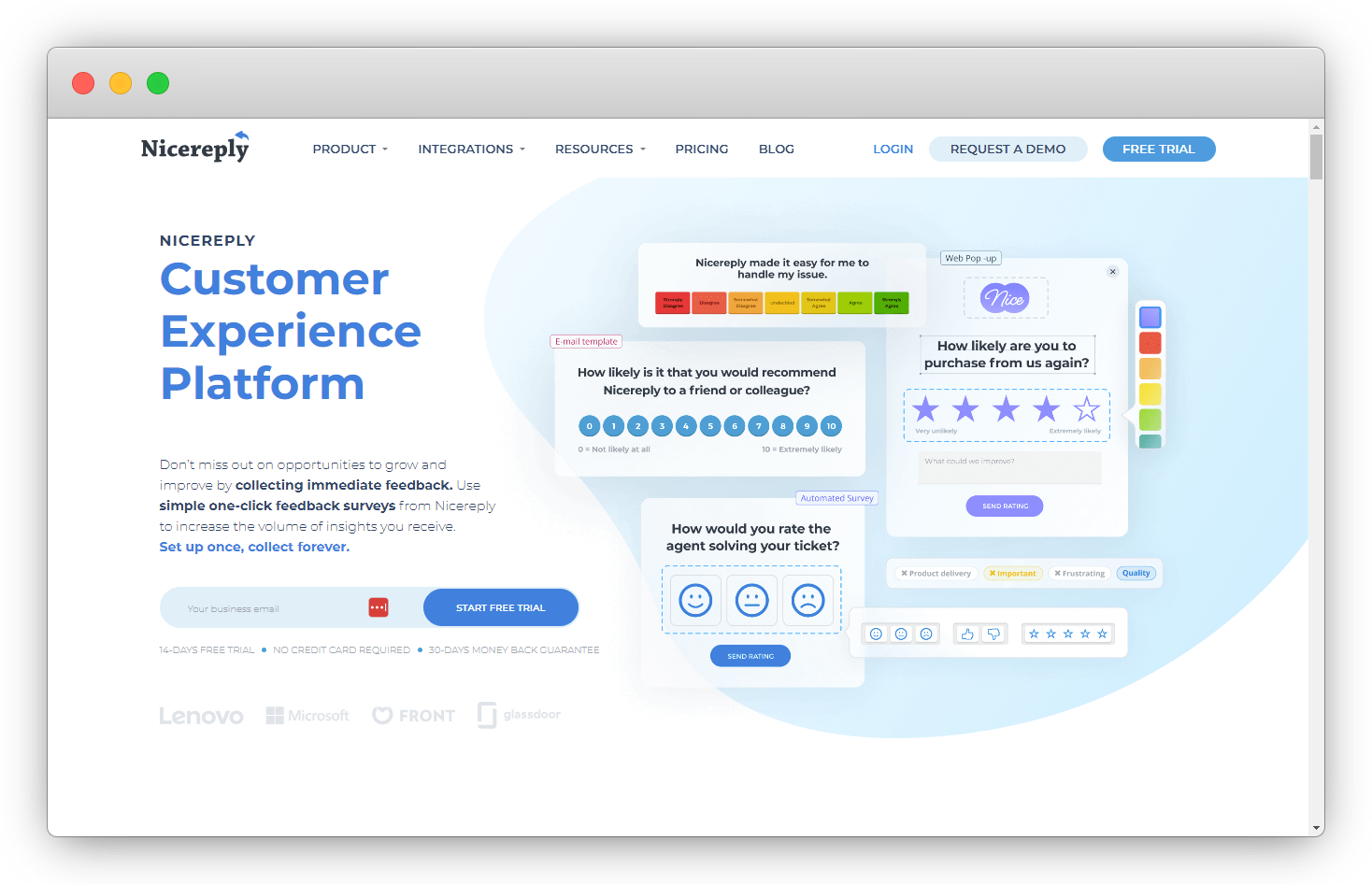Click the Nice cloud logo in pop-up
This screenshot has height=884, width=1372.
pyautogui.click(x=1005, y=298)
